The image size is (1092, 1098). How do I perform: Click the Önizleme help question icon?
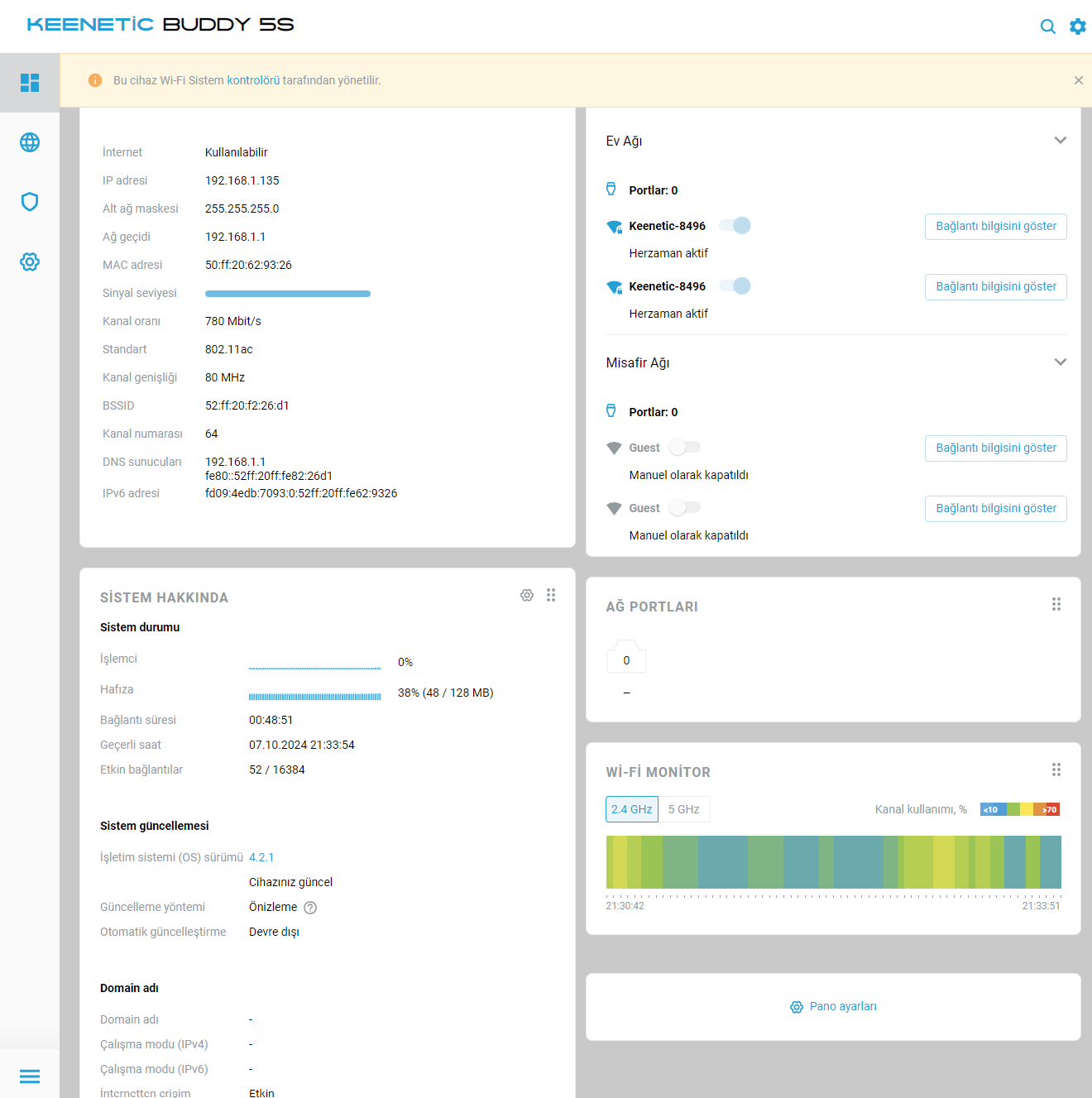pyautogui.click(x=310, y=908)
